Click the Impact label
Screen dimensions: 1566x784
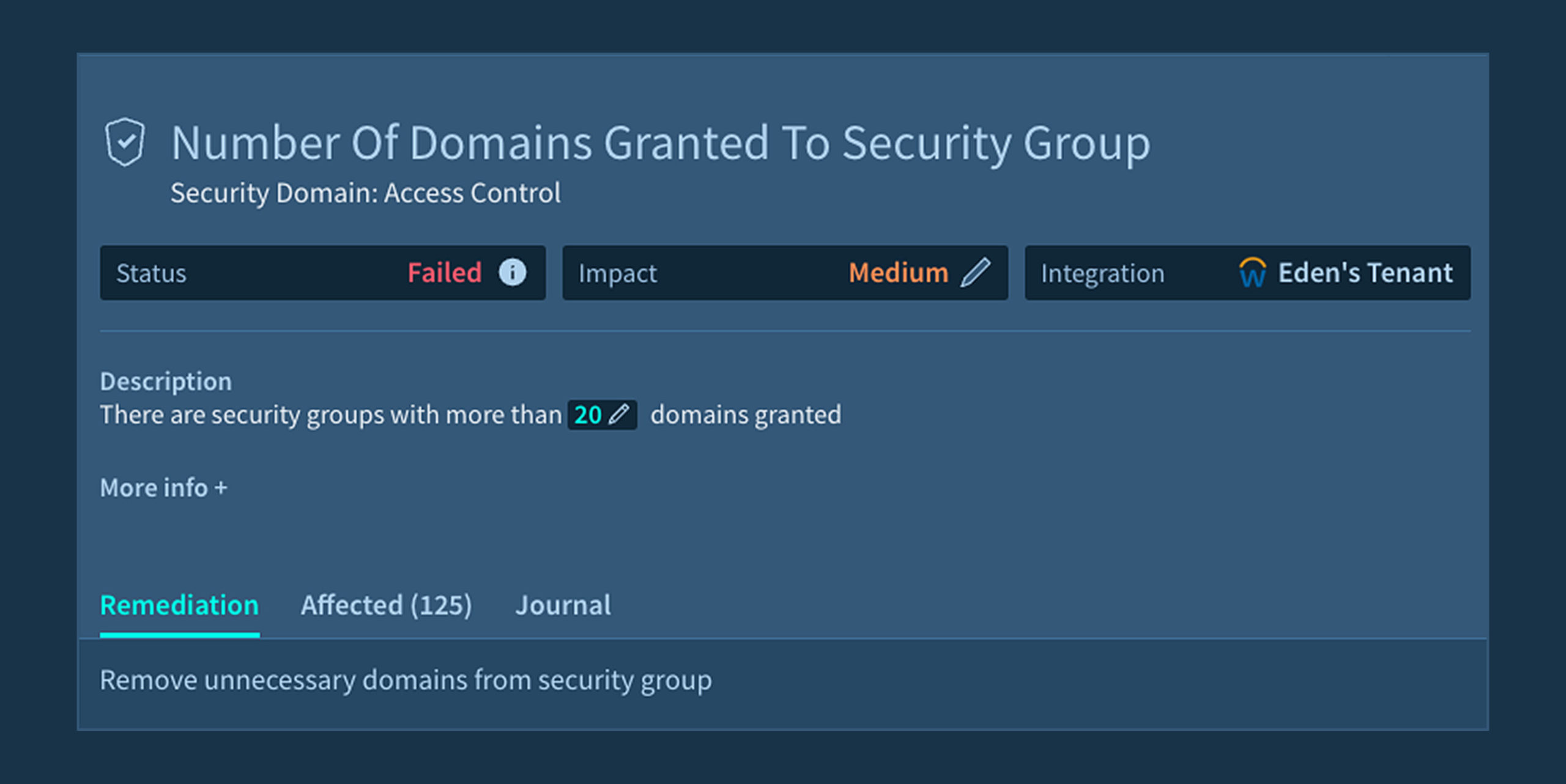[x=617, y=273]
